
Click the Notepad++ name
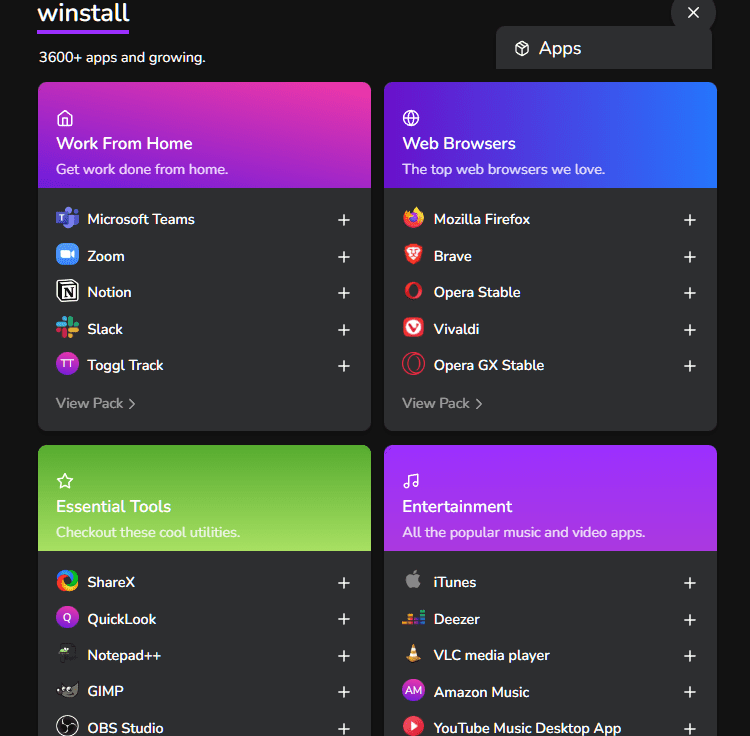pos(124,655)
